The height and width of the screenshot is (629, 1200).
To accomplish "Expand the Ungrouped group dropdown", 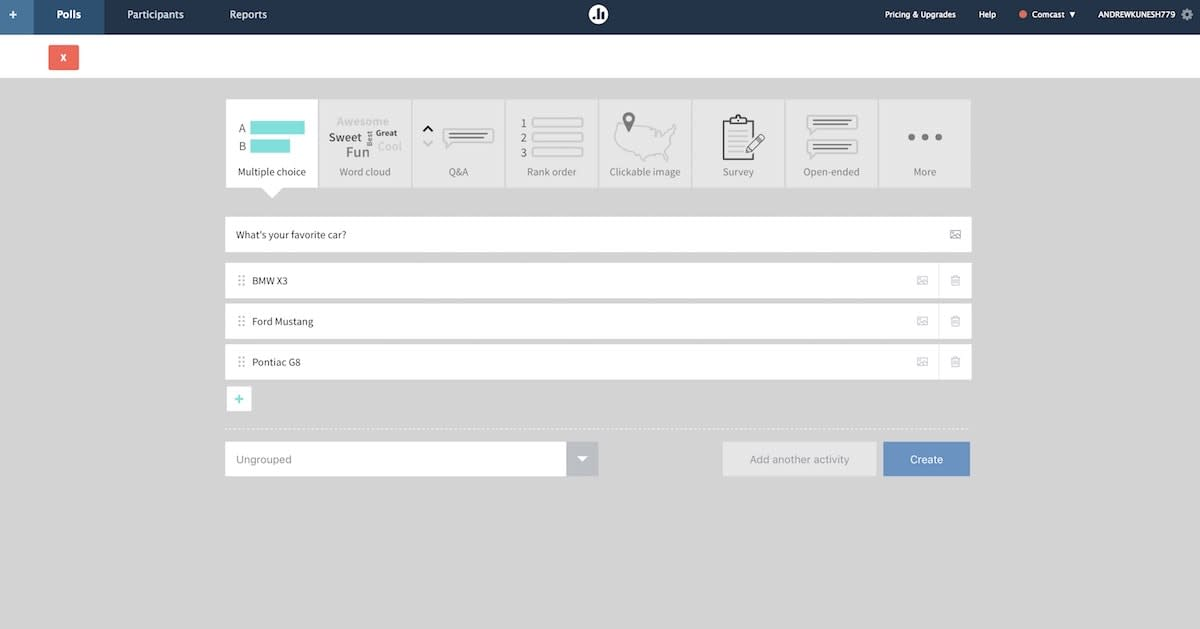I will (582, 459).
